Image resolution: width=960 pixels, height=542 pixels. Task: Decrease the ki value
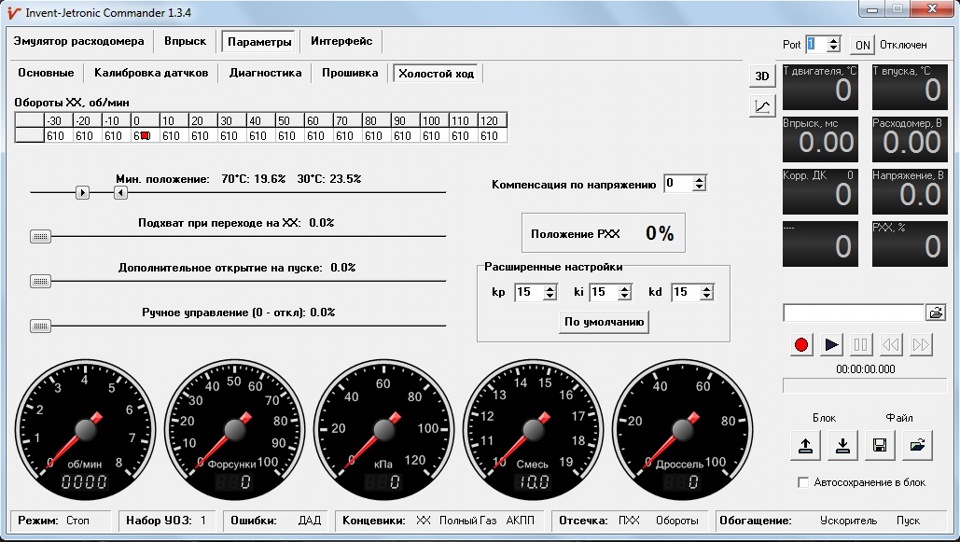tap(624, 296)
